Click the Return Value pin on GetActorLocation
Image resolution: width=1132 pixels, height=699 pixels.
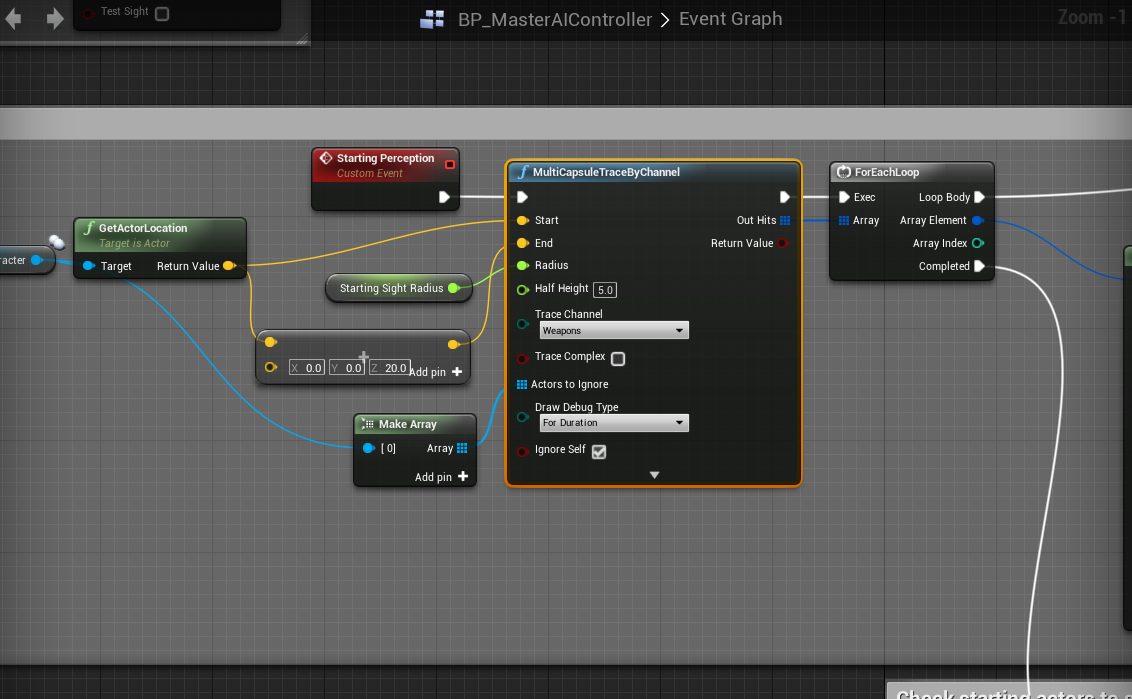pos(229,266)
